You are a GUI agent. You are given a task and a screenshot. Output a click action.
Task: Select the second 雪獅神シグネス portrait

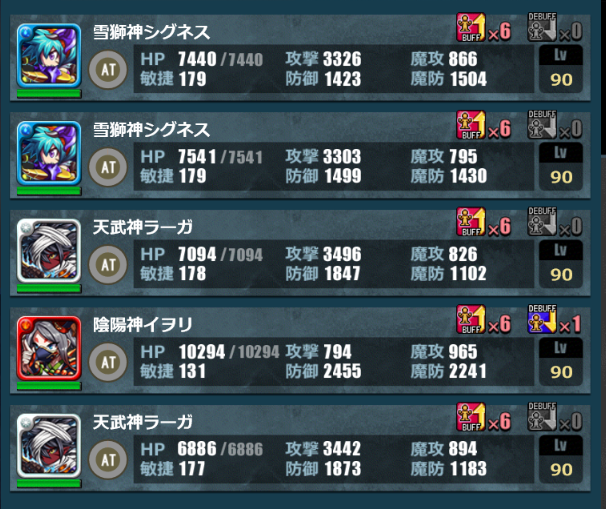[49, 153]
